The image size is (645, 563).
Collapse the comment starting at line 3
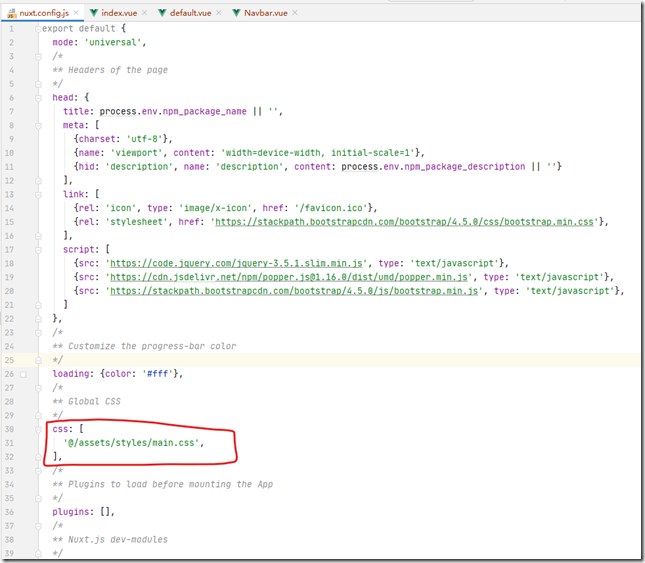pyautogui.click(x=38, y=56)
